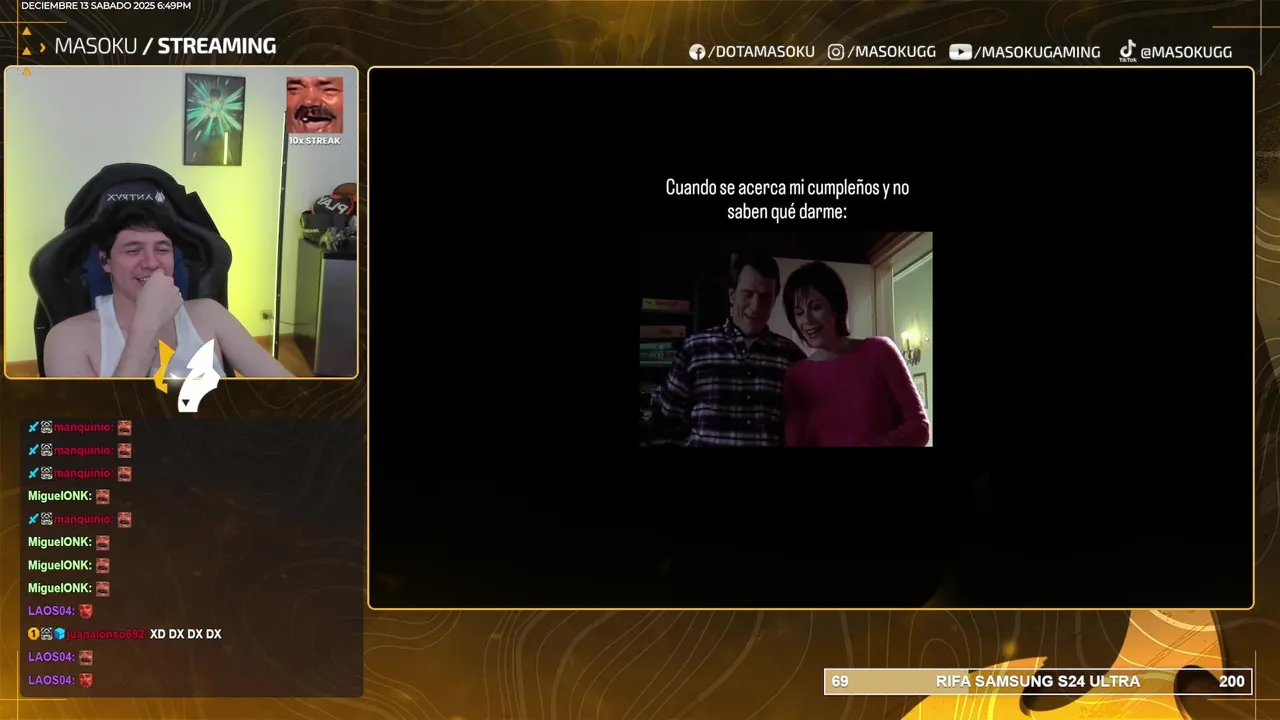The height and width of the screenshot is (720, 1280).
Task: Click the 'RIFA SAMSUNG S24 ULTRA' progress bar
Action: (1037, 681)
